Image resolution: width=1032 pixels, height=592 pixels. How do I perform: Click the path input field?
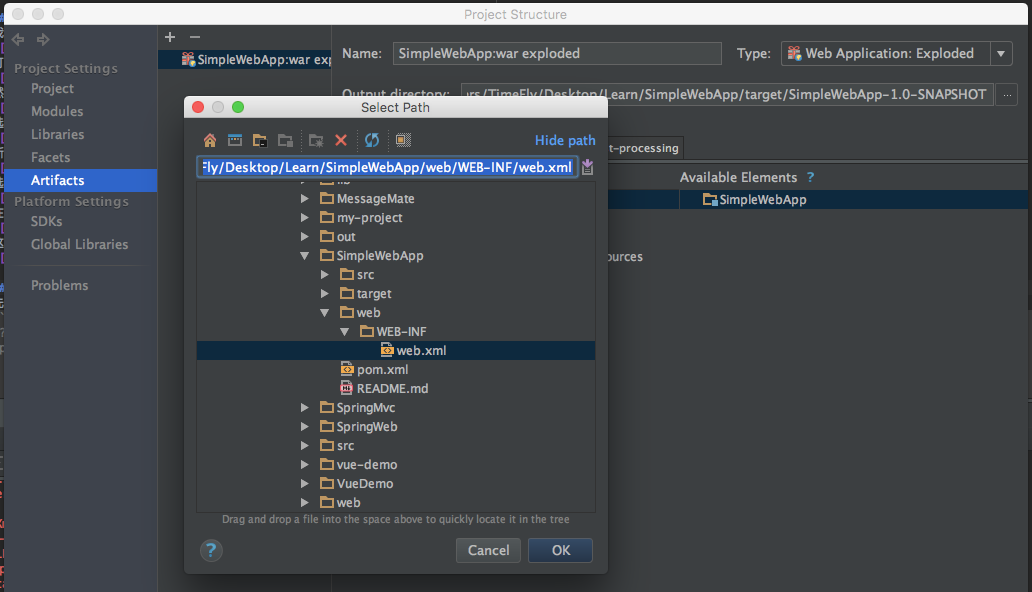coord(387,167)
